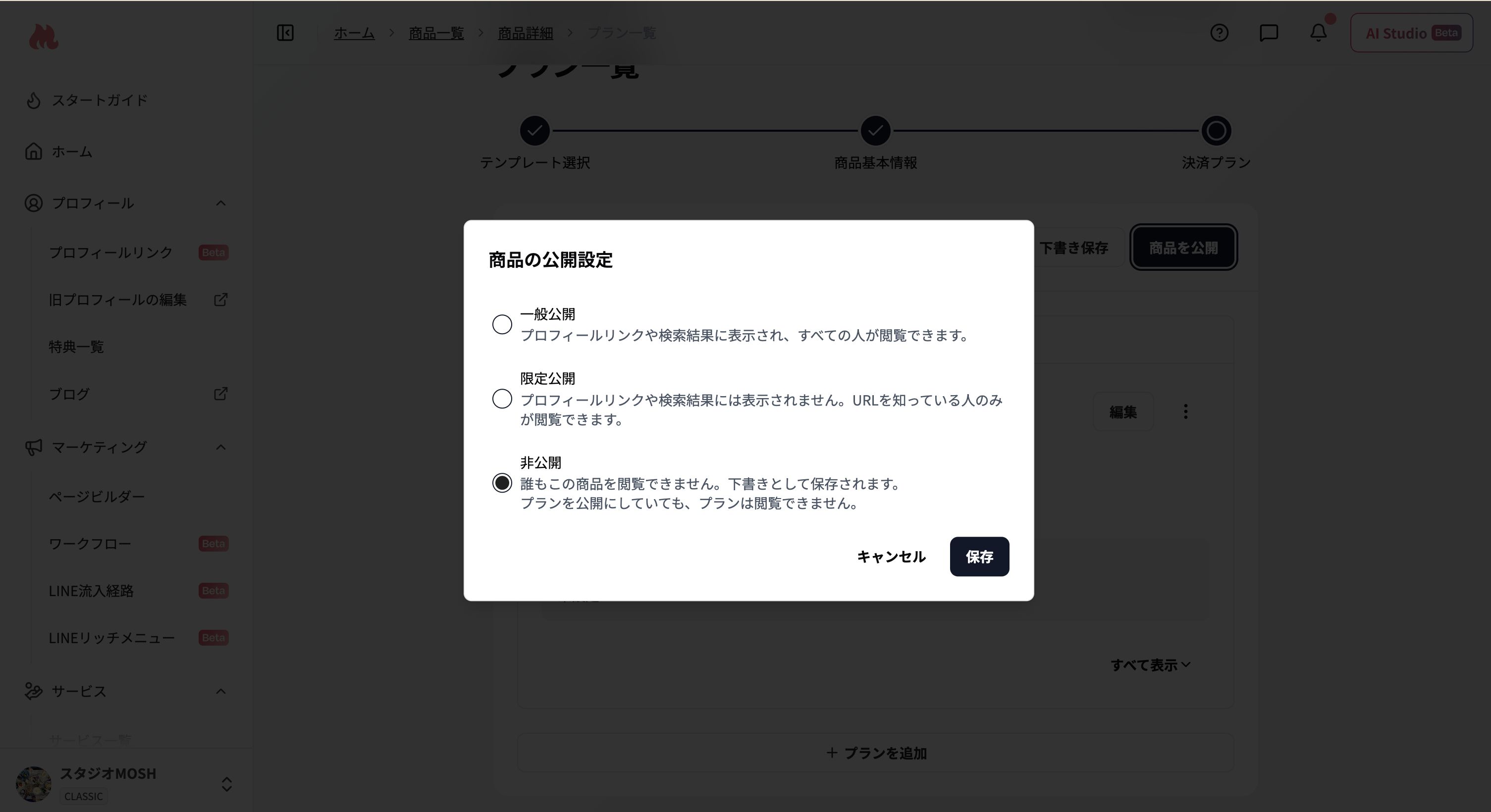Toggle the sidebar collapse icon

(285, 32)
